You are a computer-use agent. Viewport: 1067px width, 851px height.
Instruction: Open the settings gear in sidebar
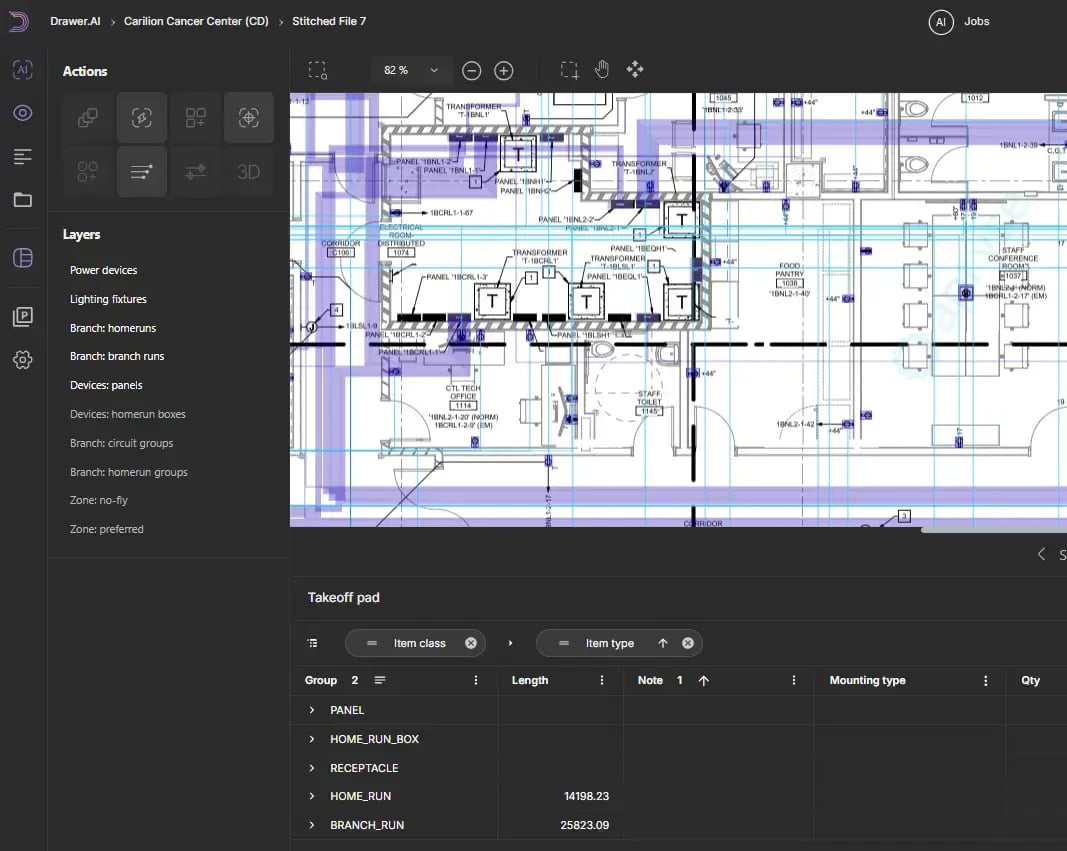point(22,360)
